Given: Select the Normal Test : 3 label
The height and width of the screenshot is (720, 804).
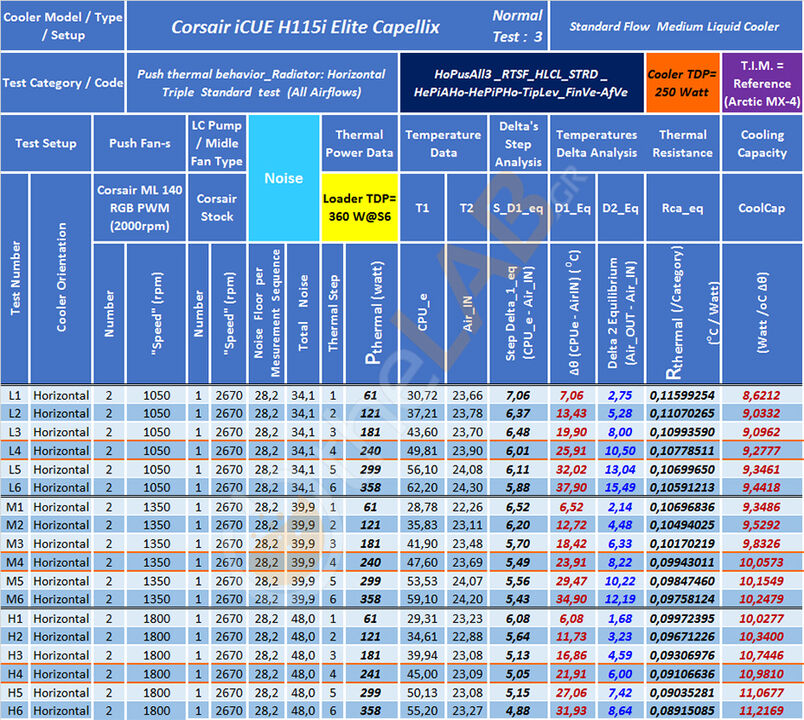Looking at the screenshot, I should [x=517, y=26].
